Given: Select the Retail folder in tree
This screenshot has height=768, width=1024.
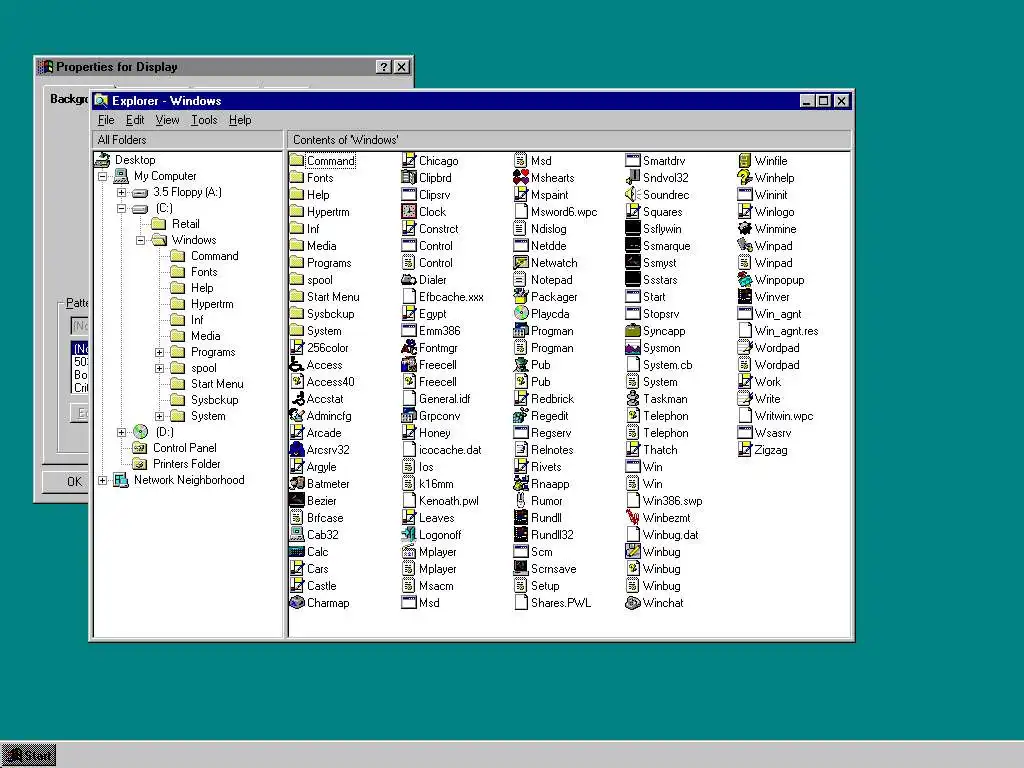Looking at the screenshot, I should 185,224.
